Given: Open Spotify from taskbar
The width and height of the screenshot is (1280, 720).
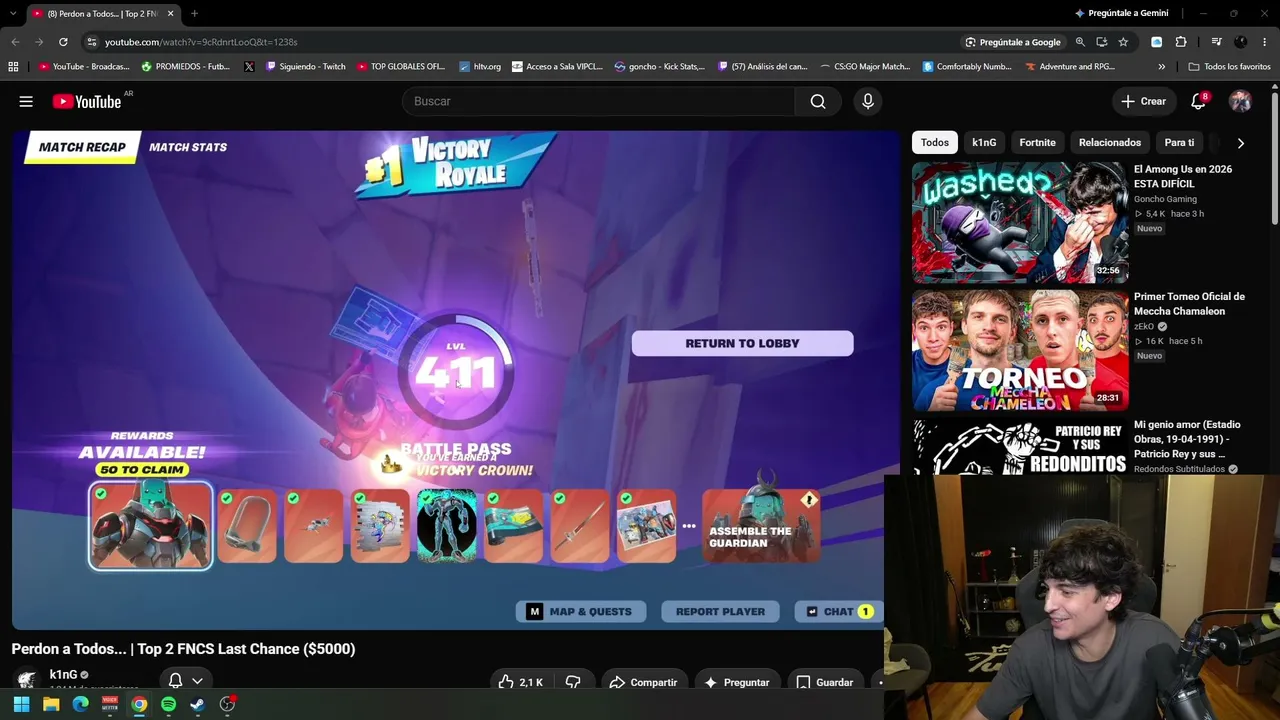Looking at the screenshot, I should point(168,704).
